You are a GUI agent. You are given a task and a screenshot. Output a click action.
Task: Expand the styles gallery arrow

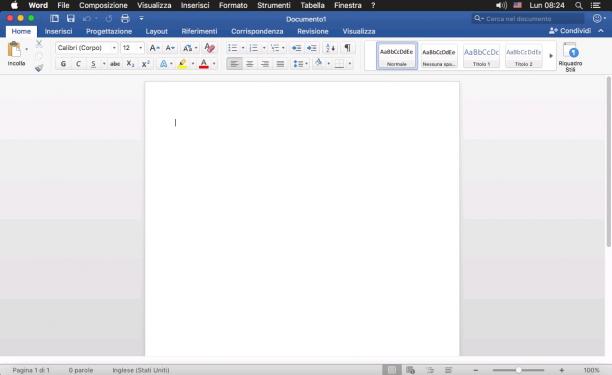click(551, 56)
